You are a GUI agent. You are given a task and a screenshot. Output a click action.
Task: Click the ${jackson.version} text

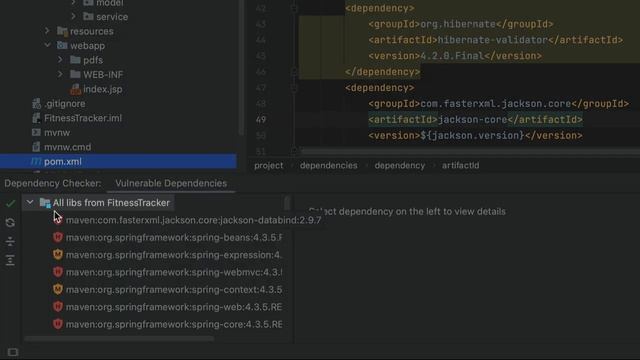[x=472, y=136]
